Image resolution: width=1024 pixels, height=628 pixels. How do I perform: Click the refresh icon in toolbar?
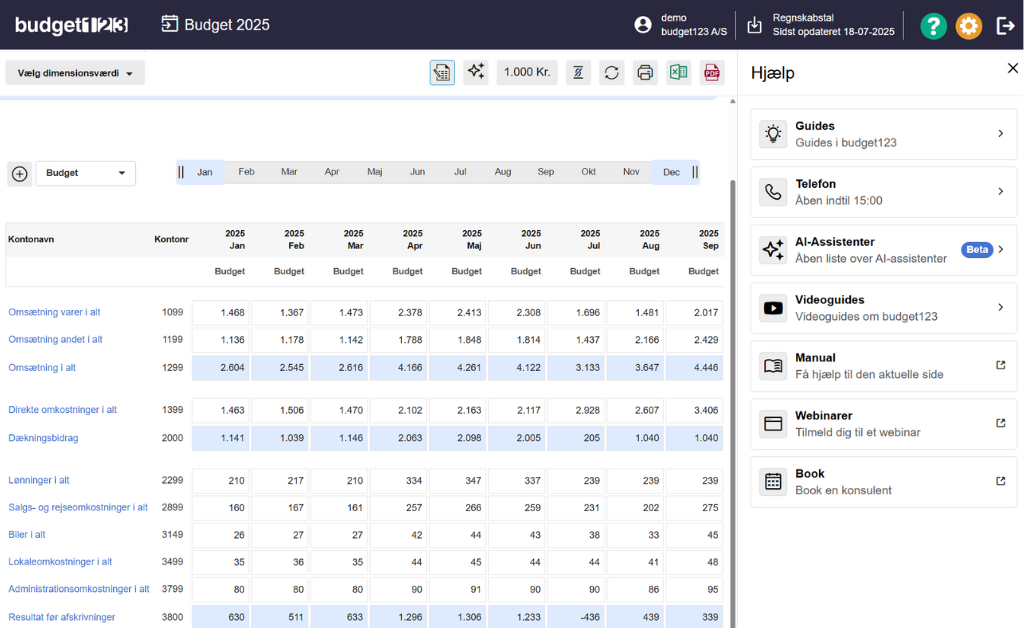pos(611,72)
